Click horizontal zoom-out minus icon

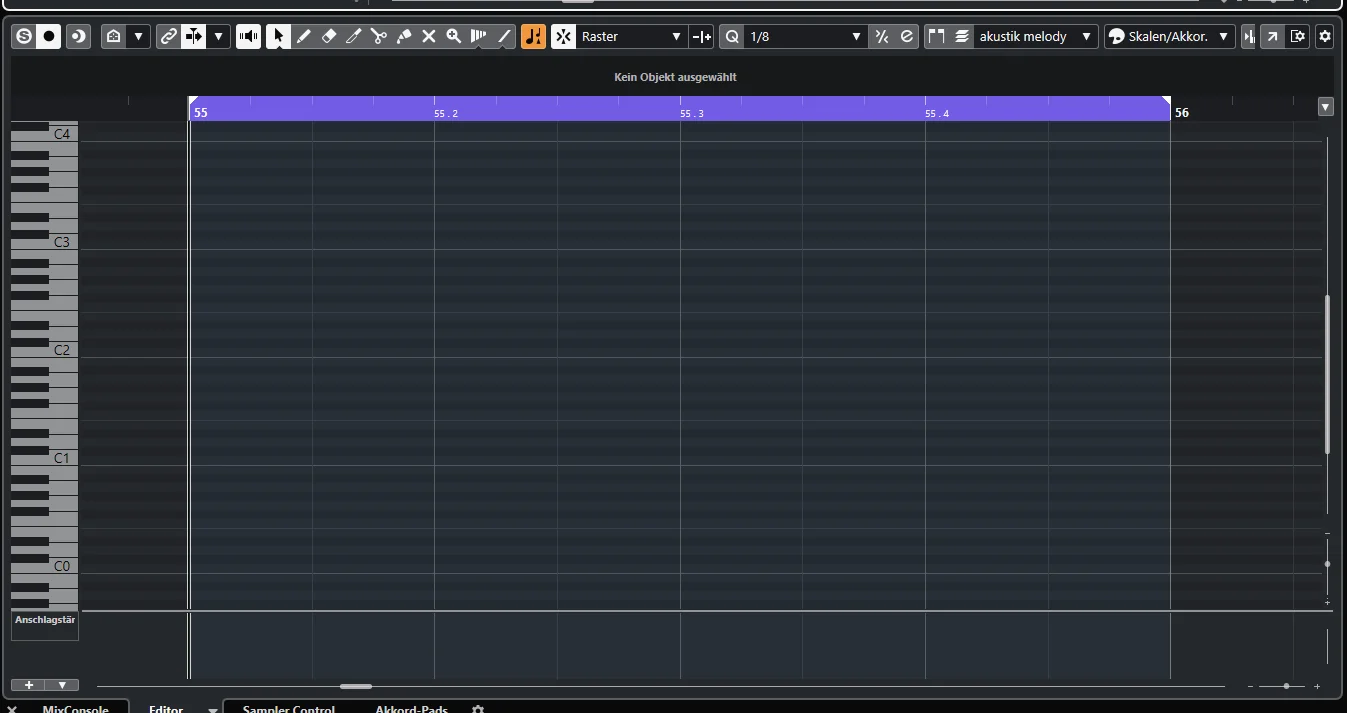[x=1250, y=686]
